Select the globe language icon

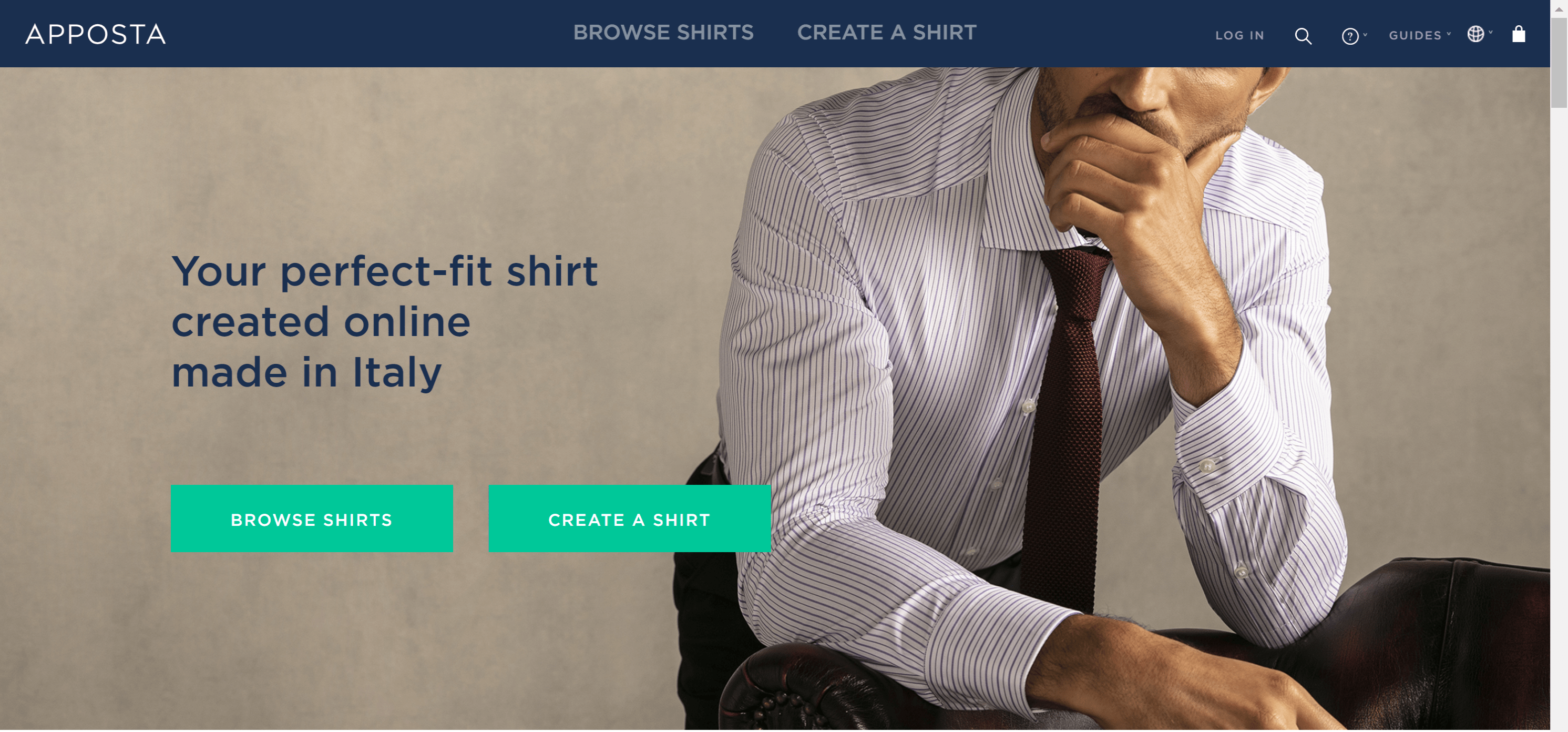[1475, 34]
